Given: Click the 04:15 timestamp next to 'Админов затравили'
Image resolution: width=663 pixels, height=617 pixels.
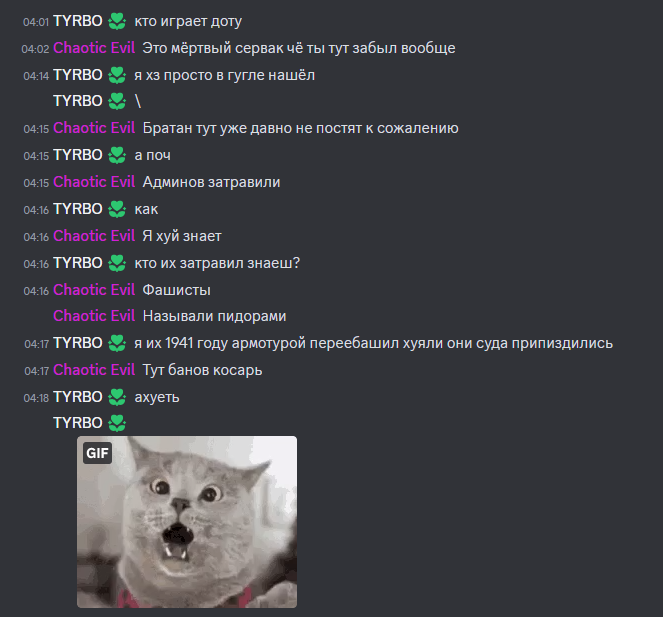Looking at the screenshot, I should click(x=36, y=183).
